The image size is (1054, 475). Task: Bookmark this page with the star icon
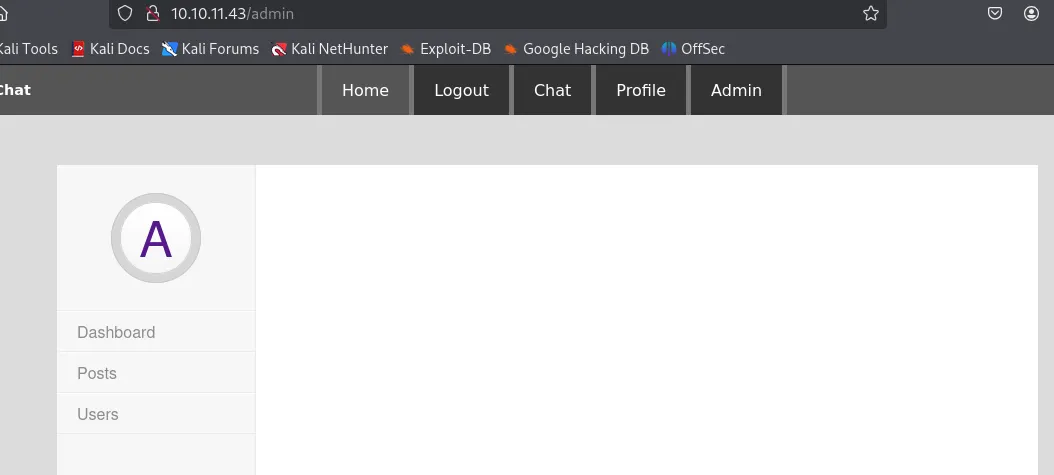(870, 13)
